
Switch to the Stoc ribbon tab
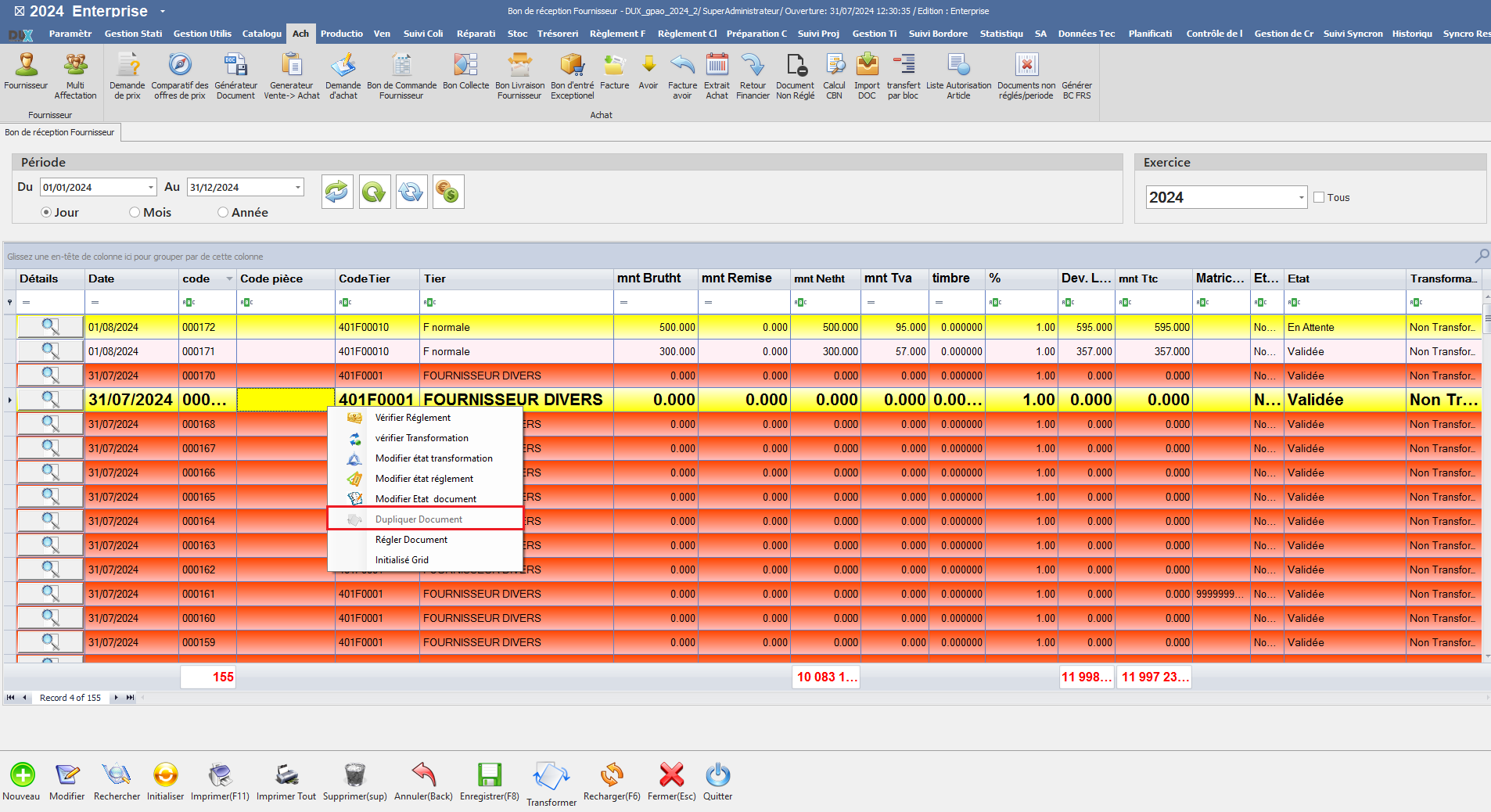point(517,34)
